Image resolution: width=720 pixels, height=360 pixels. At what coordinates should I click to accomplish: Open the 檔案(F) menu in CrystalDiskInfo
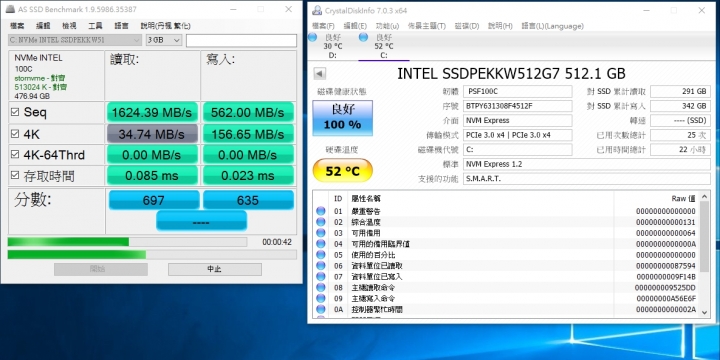[x=323, y=26]
